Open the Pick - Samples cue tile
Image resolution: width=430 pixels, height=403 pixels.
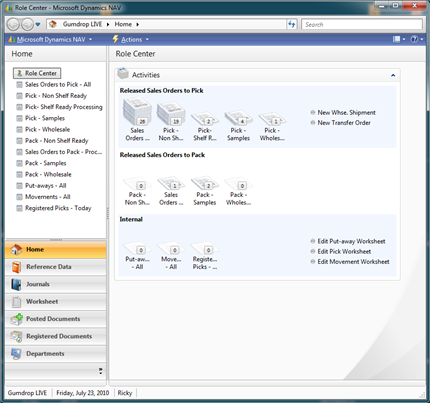click(x=238, y=126)
